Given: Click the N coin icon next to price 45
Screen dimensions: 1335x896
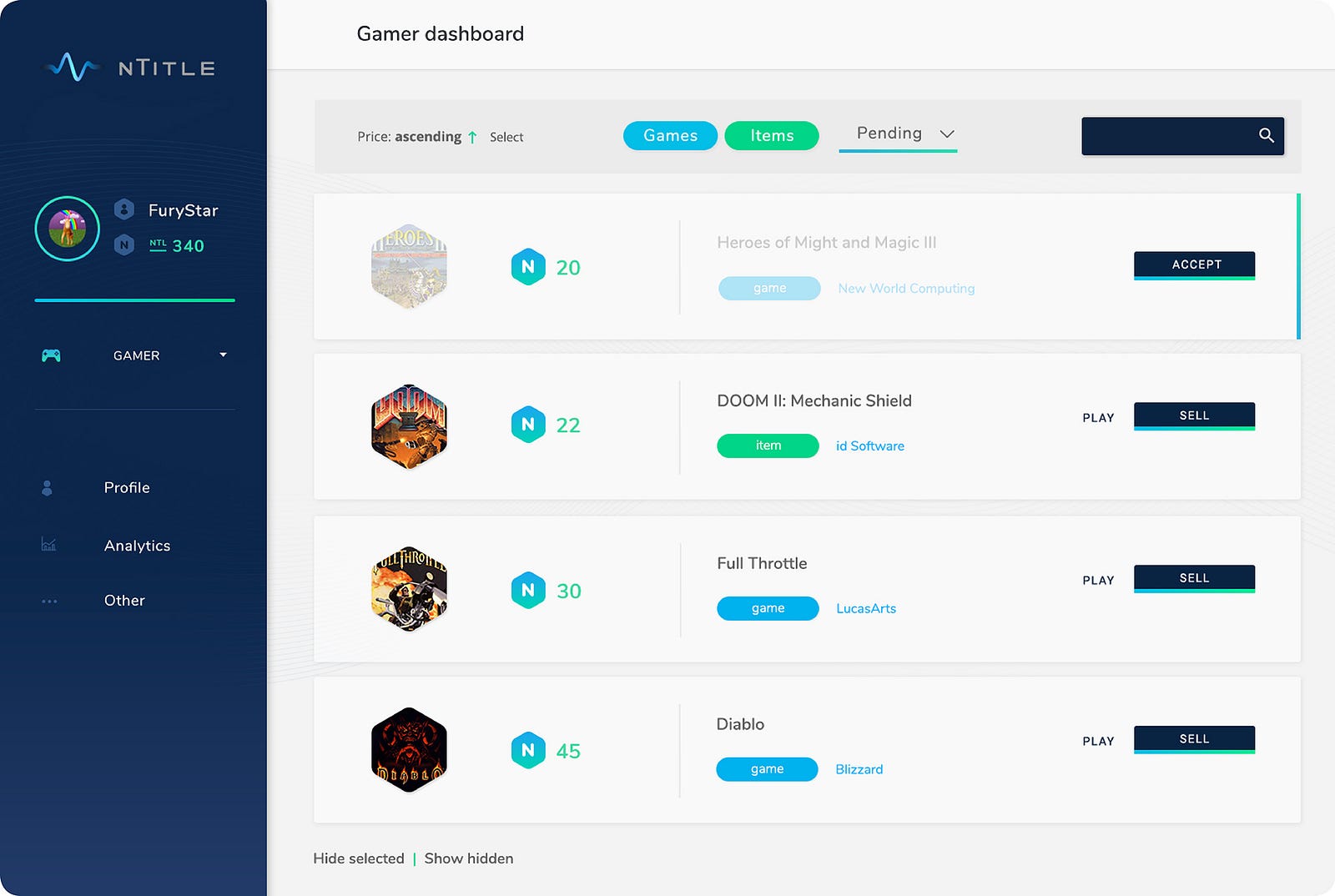Looking at the screenshot, I should 528,750.
